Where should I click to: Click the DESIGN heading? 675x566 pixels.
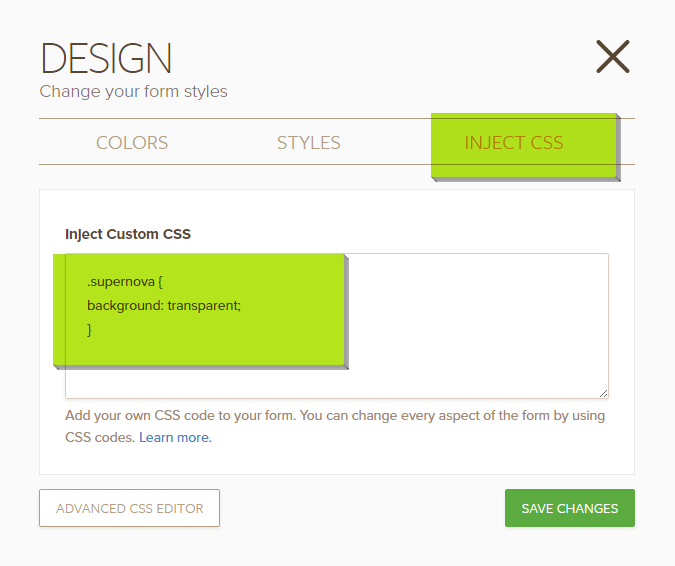(106, 59)
